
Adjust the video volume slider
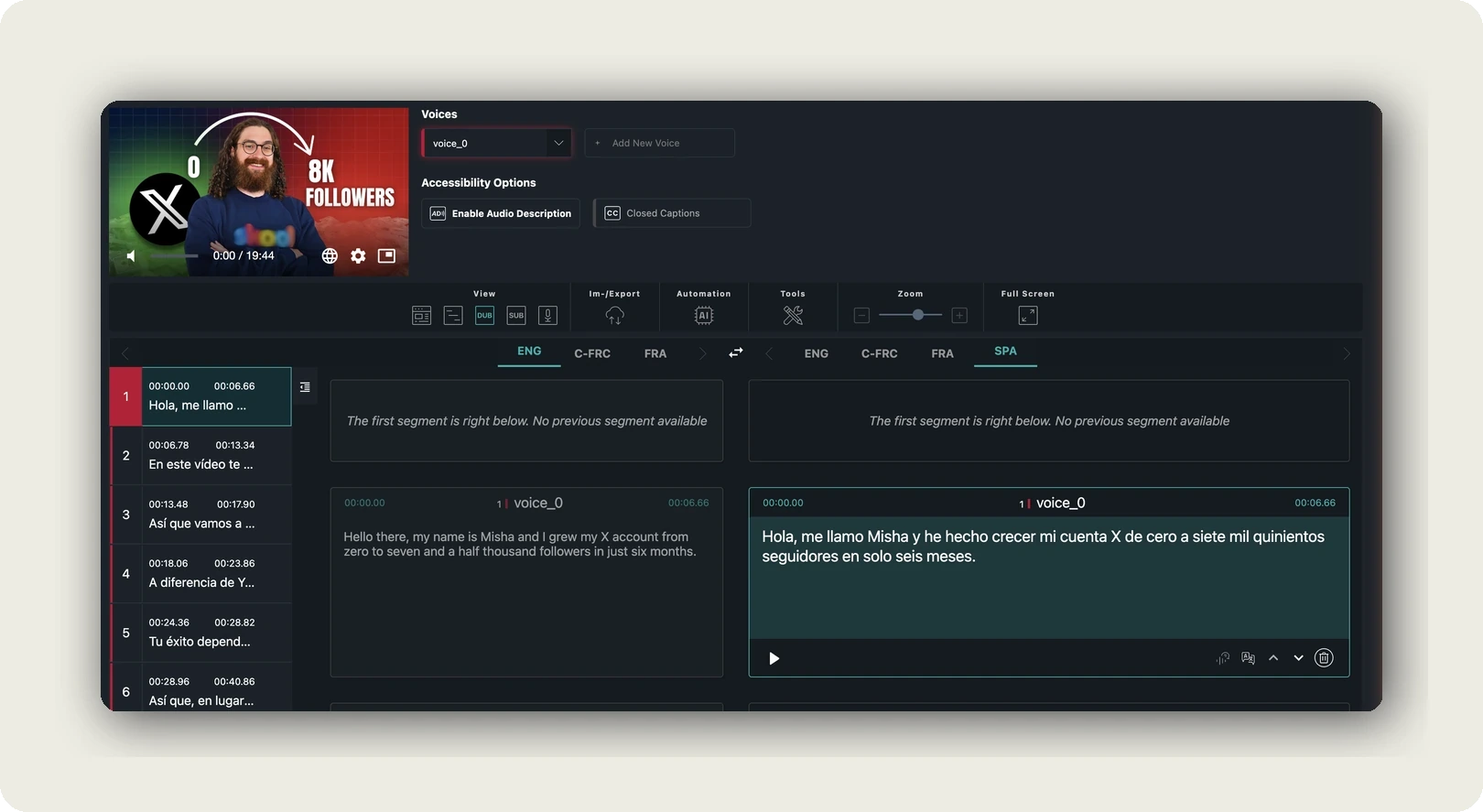[x=174, y=255]
